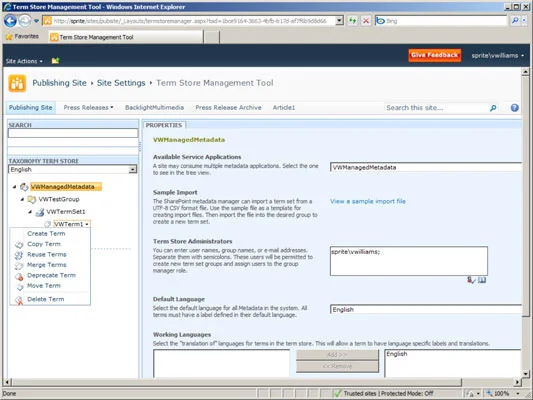This screenshot has height=400, width=533.
Task: Click the Term Store Administrators text box
Action: 409,261
